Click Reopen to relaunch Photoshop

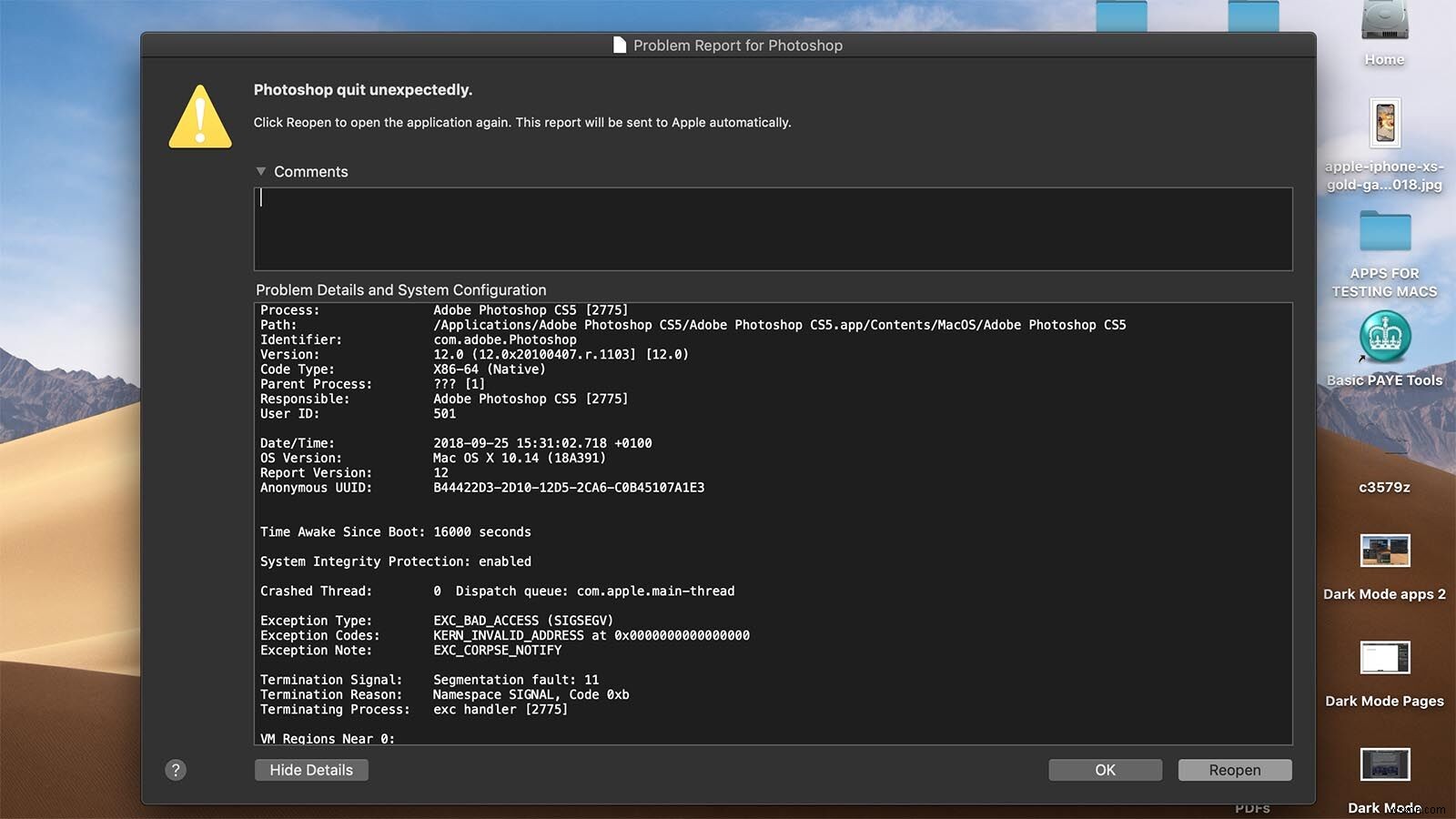1234,770
